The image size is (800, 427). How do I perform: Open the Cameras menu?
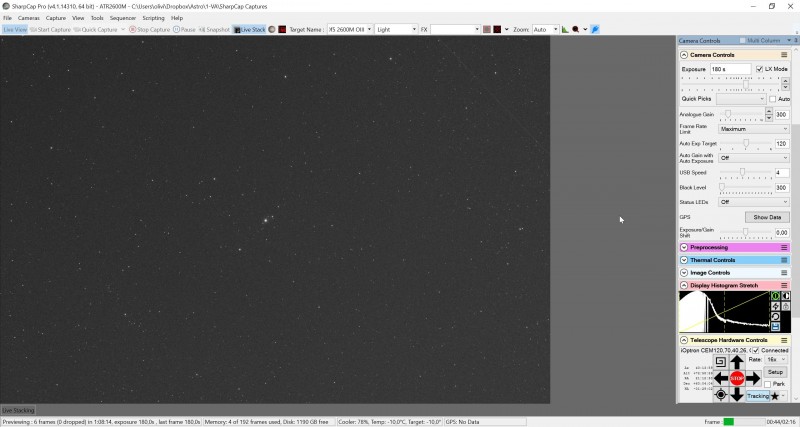[x=29, y=18]
